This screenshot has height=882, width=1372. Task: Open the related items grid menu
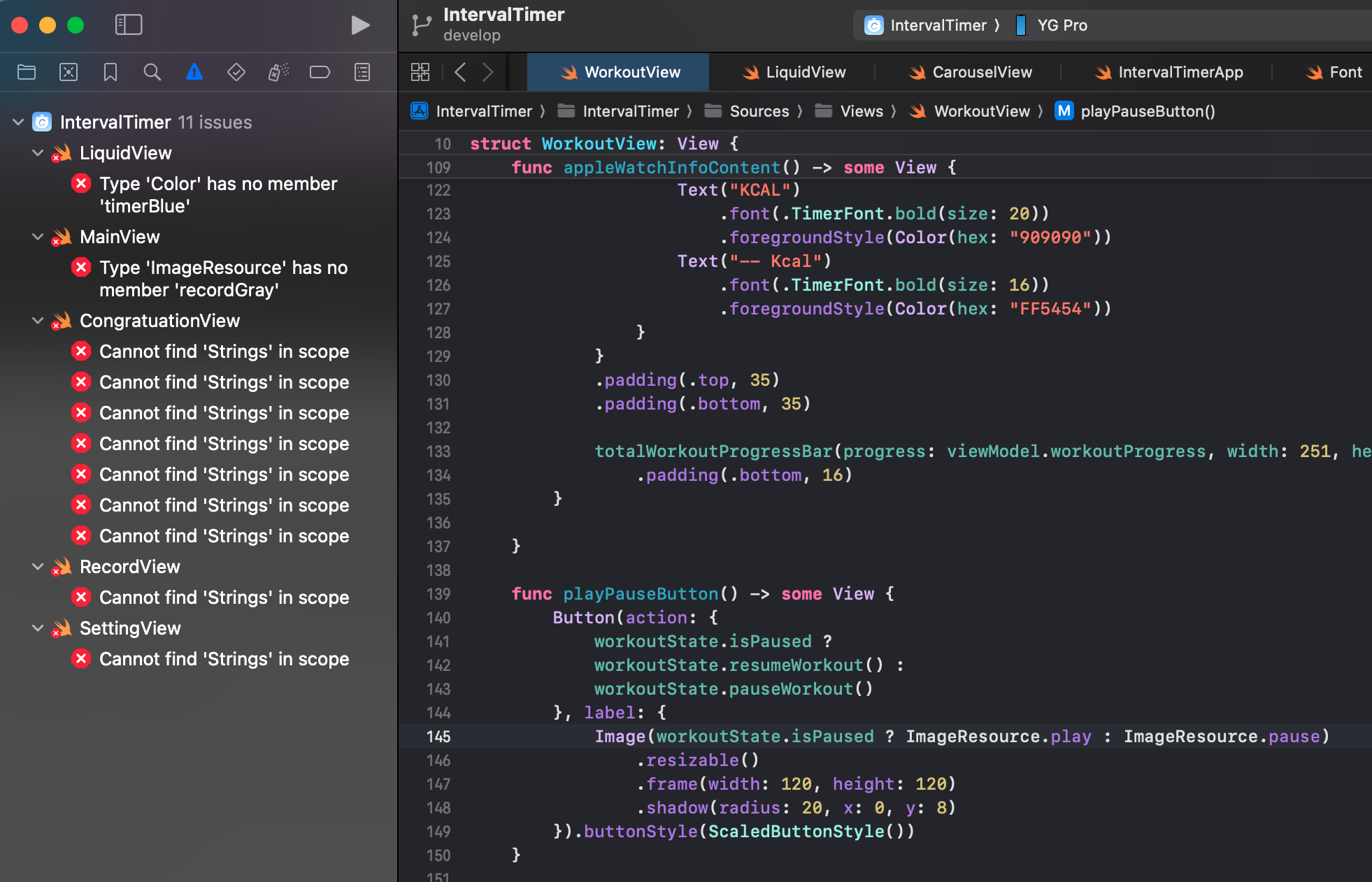(x=420, y=72)
